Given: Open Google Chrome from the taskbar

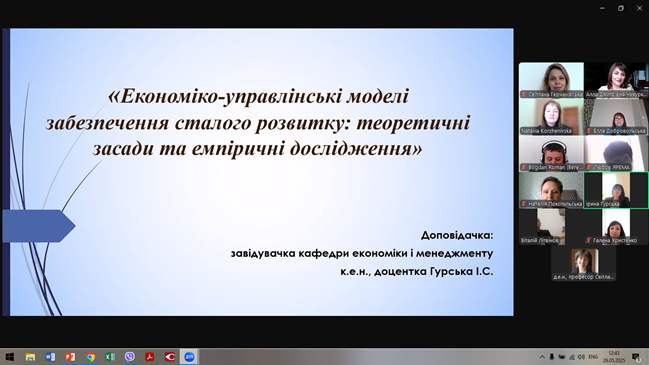Looking at the screenshot, I should tap(90, 357).
